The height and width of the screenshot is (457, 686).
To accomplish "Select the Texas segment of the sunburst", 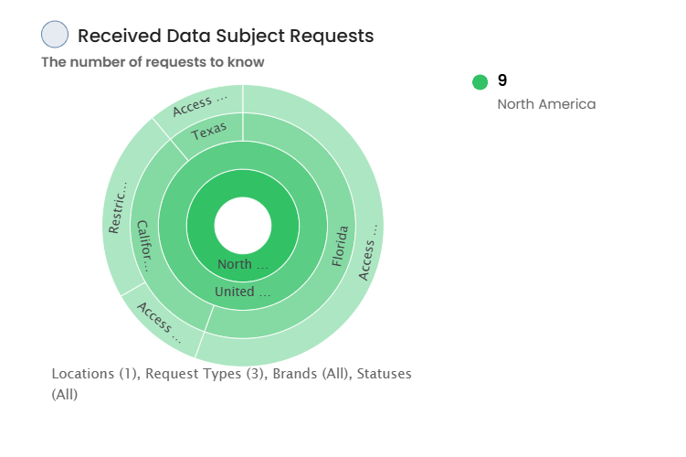I will click(209, 131).
